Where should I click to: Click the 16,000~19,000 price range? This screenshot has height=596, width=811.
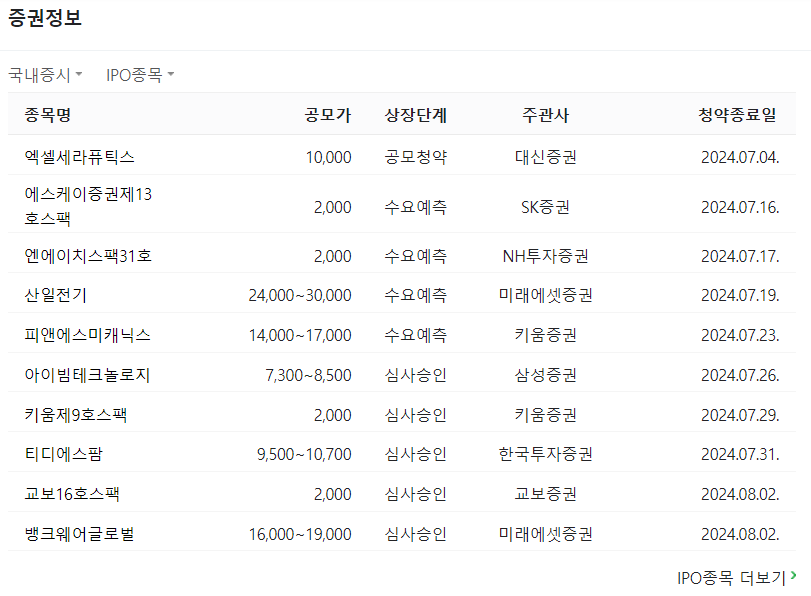pos(300,534)
